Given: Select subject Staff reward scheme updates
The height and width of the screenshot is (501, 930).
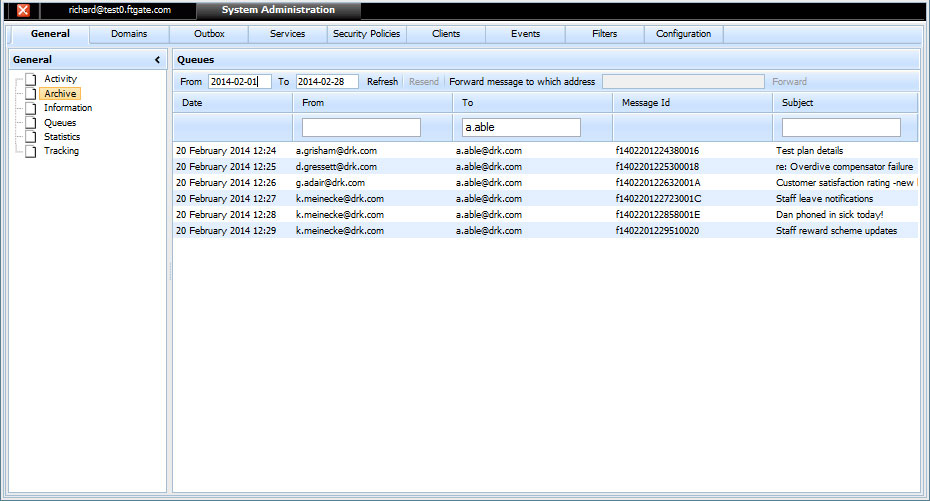Looking at the screenshot, I should pyautogui.click(x=836, y=231).
